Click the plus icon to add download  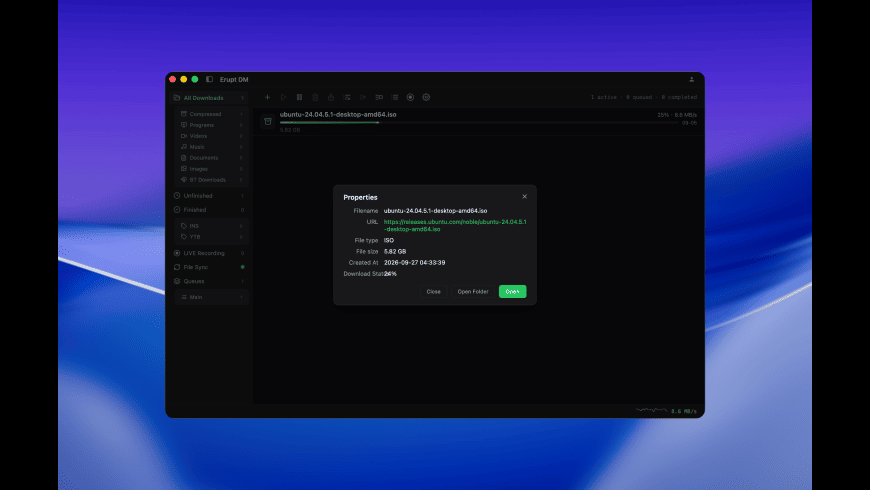click(x=267, y=97)
